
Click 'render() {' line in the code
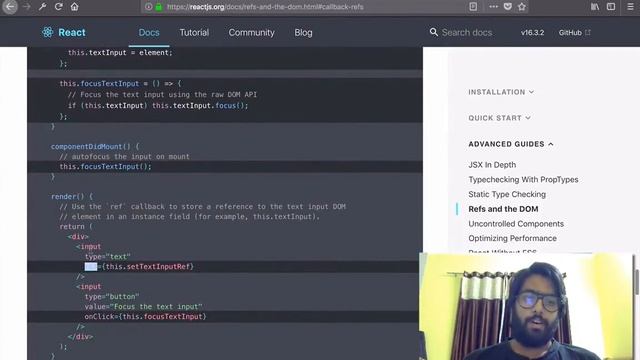pos(72,196)
